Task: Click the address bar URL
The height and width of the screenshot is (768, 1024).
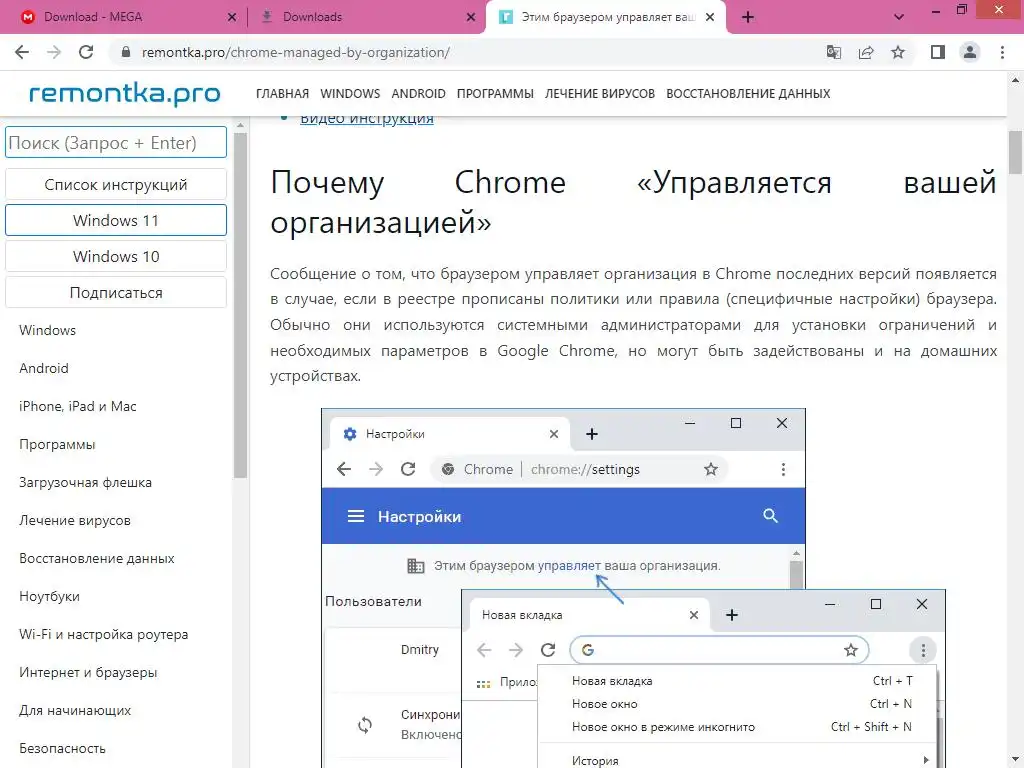Action: 296,52
